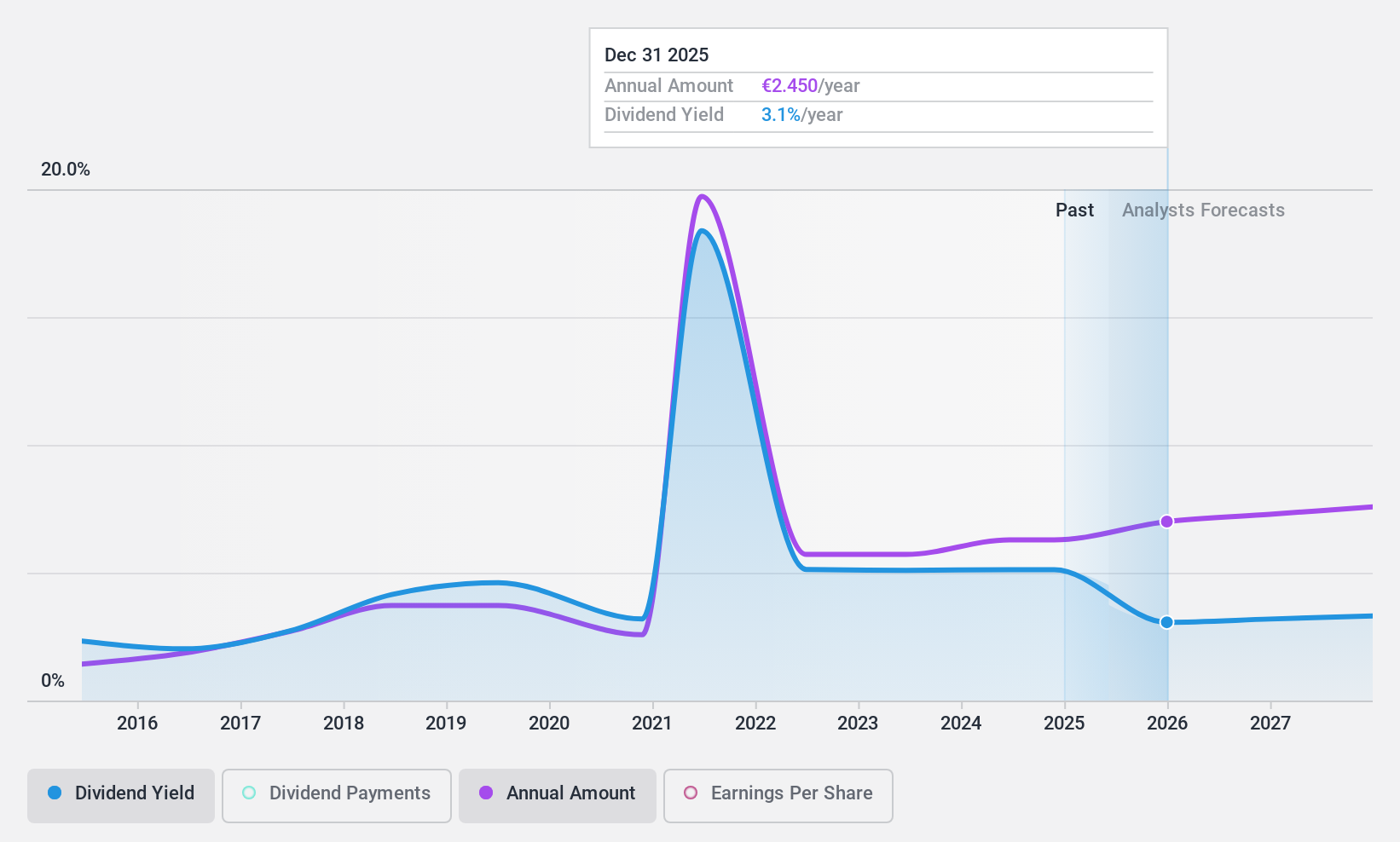Click the purple Annual Amount marker at 2026

[x=1166, y=522]
